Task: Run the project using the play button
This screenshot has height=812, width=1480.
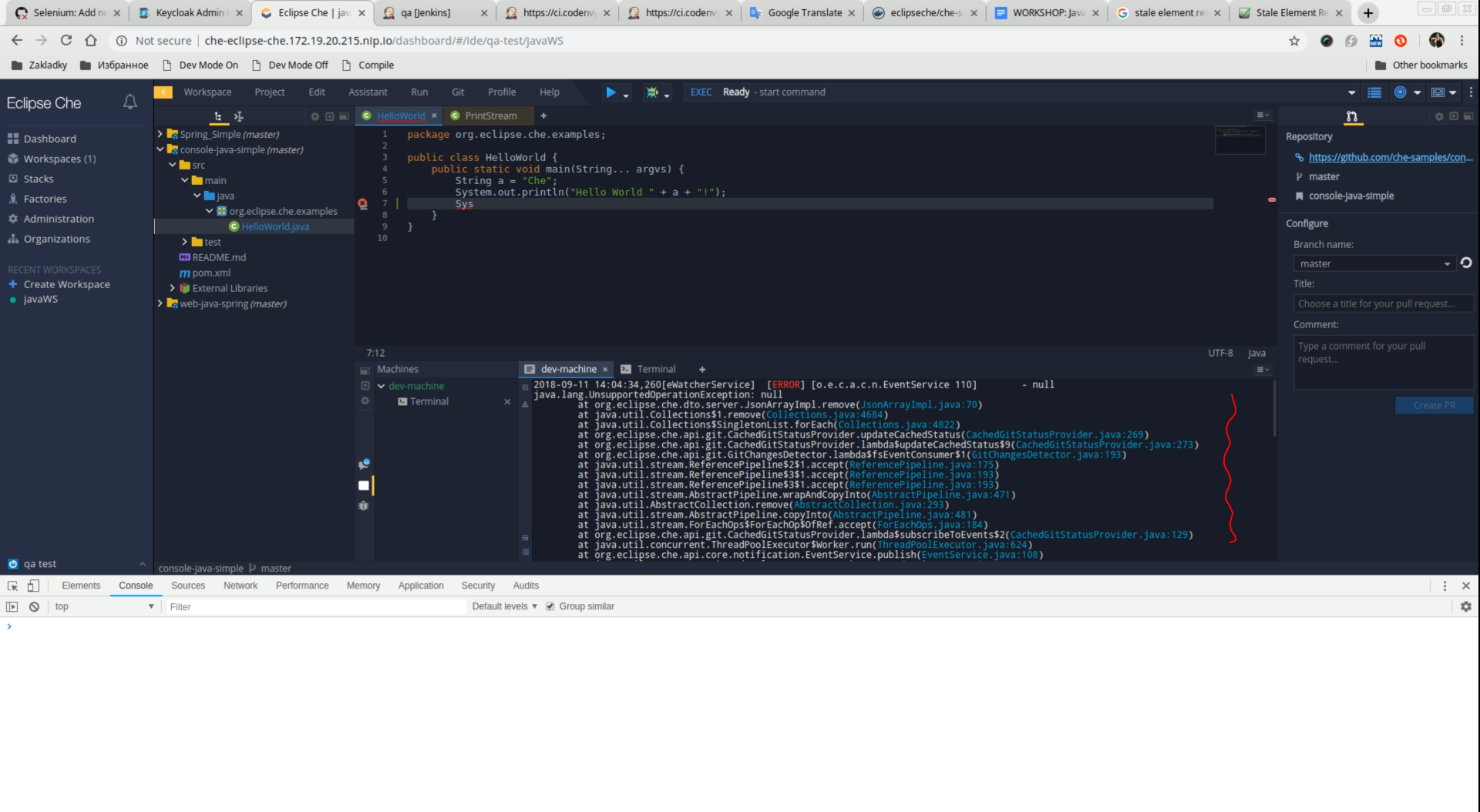Action: pyautogui.click(x=612, y=92)
